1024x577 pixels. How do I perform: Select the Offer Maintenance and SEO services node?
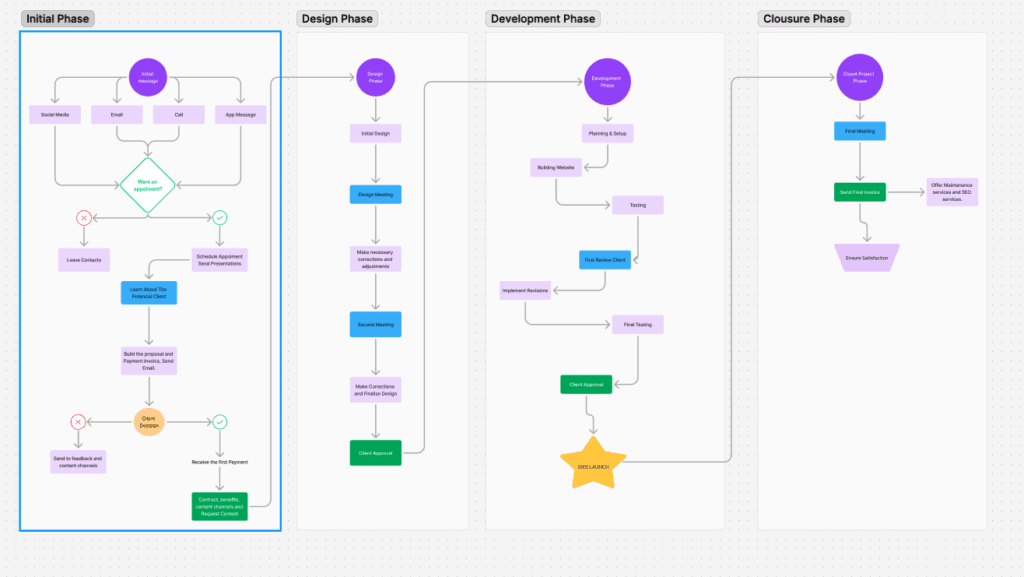952,193
